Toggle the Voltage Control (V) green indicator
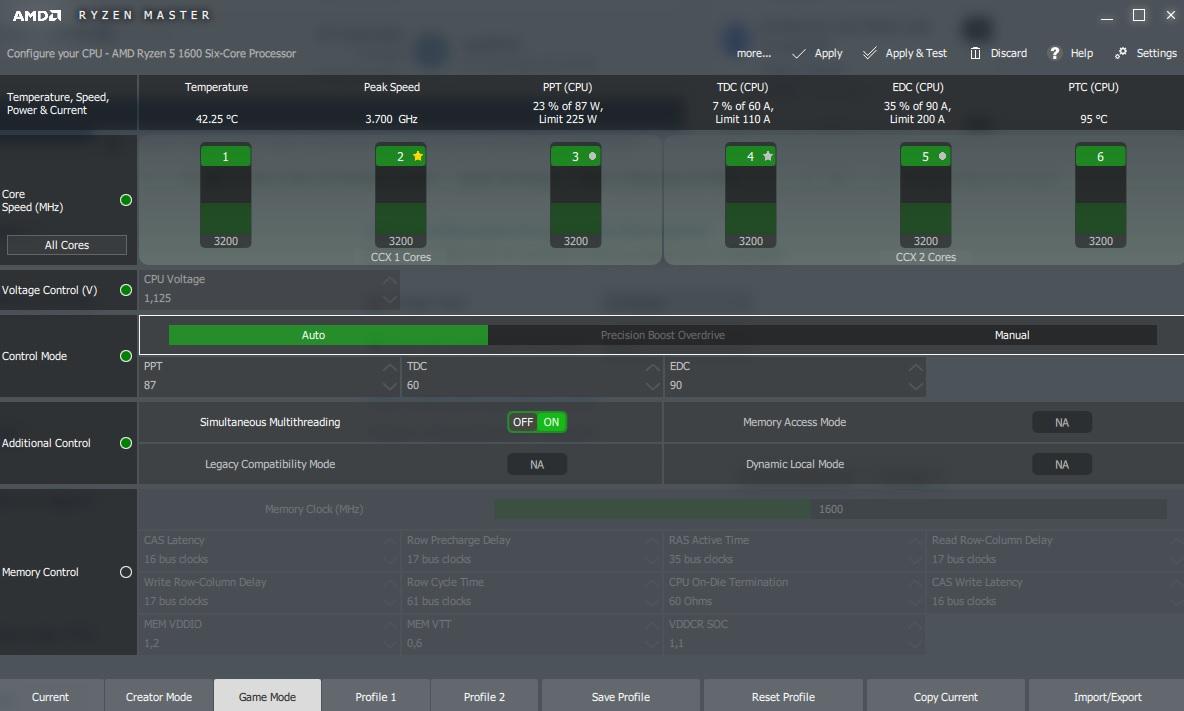The image size is (1184, 711). (x=126, y=290)
